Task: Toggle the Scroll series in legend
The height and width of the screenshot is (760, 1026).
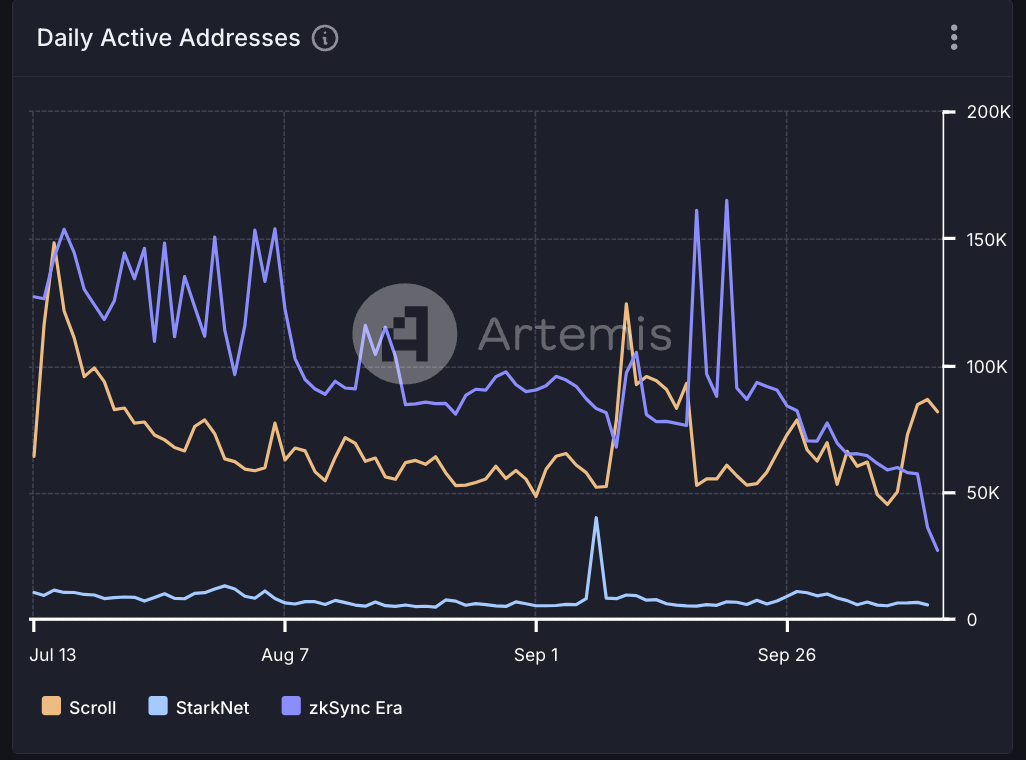Action: click(79, 707)
